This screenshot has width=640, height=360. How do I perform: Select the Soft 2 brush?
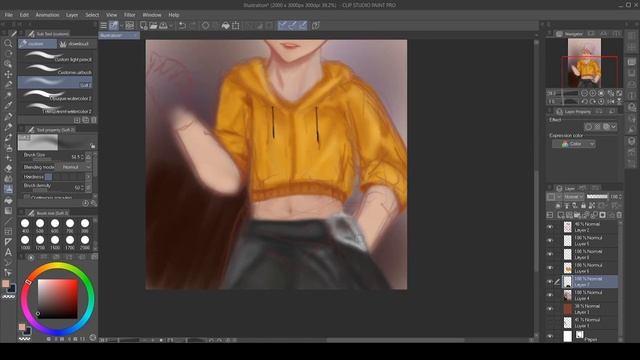[x=55, y=82]
